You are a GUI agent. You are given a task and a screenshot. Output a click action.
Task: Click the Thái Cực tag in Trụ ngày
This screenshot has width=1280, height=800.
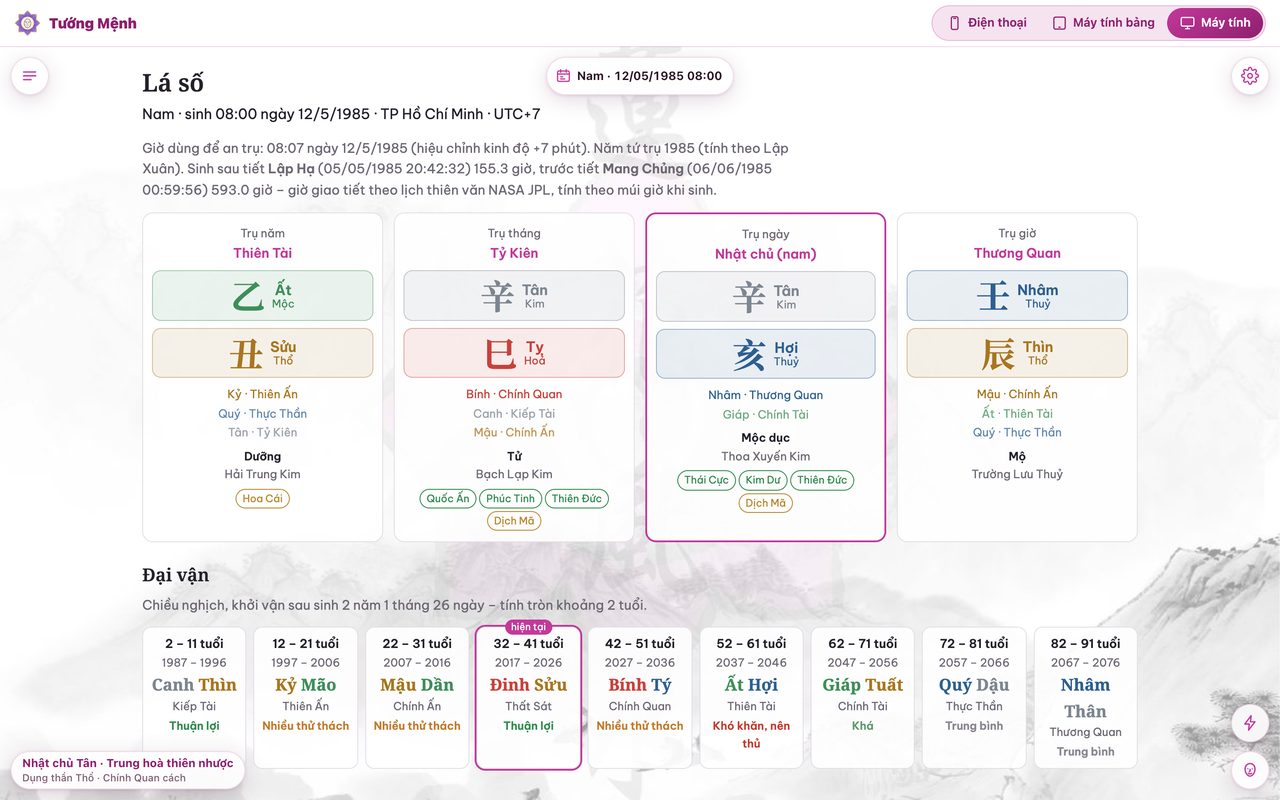[x=706, y=480]
